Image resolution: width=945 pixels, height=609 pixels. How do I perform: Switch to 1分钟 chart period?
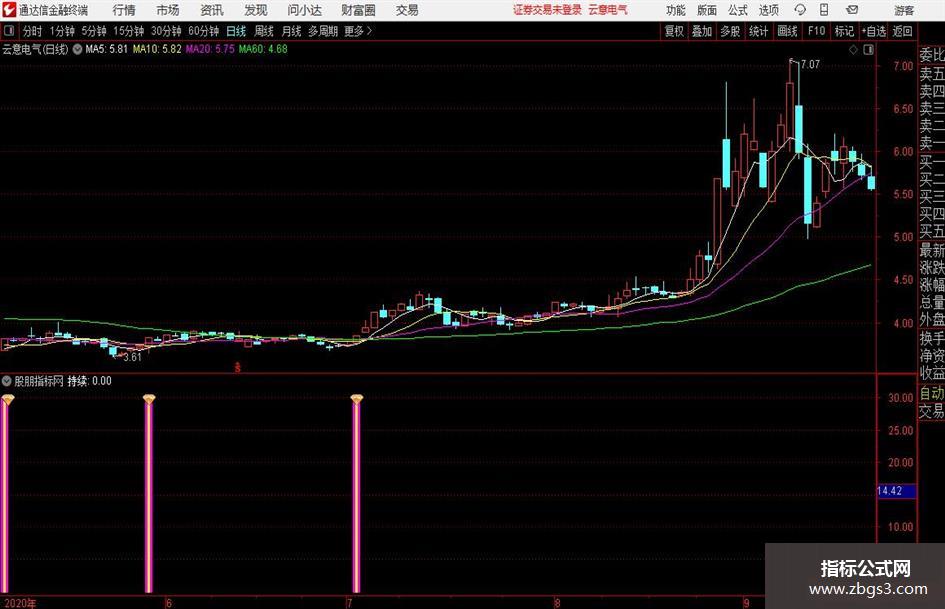coord(62,31)
